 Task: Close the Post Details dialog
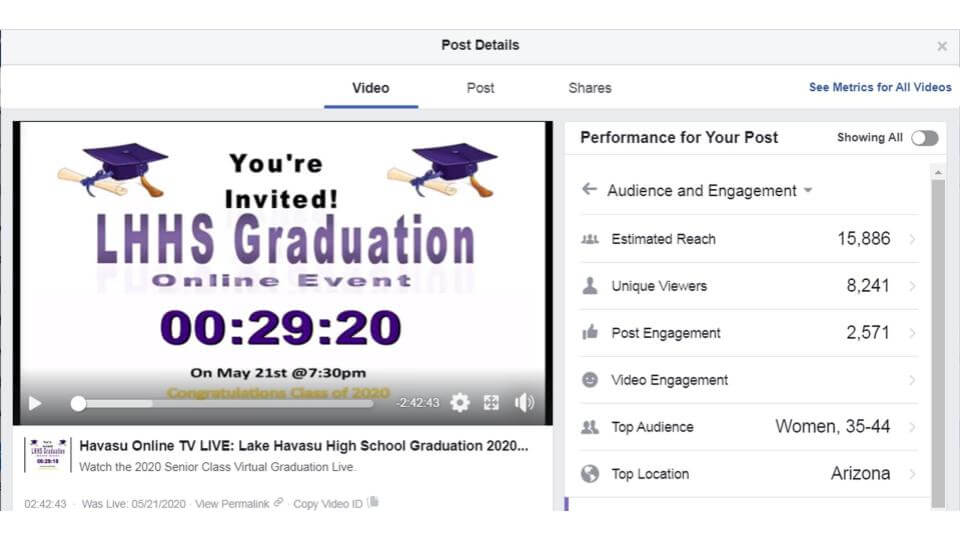click(x=942, y=46)
